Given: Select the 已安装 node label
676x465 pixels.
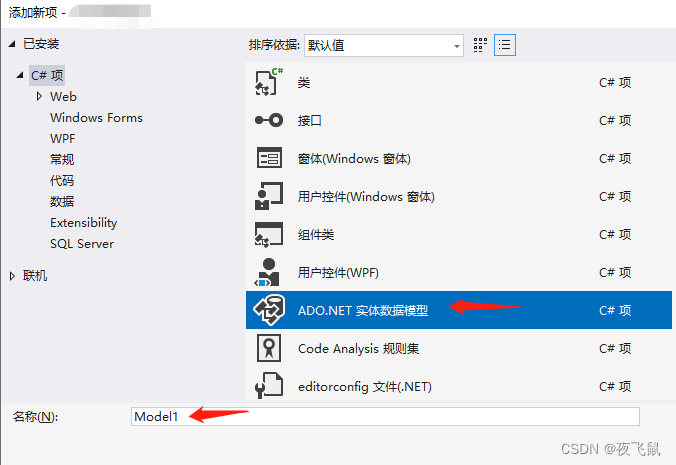Looking at the screenshot, I should pyautogui.click(x=41, y=44).
